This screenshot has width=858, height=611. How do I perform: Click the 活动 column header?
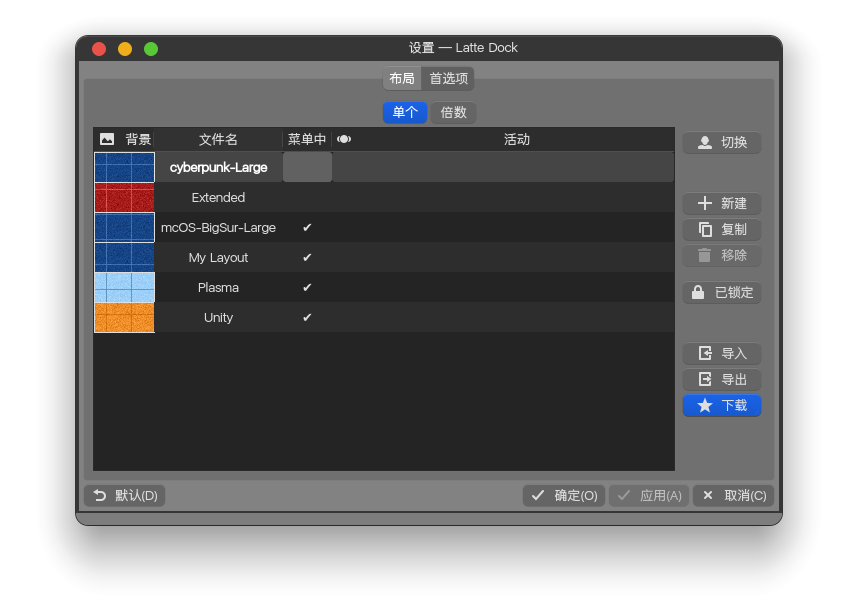coord(517,139)
